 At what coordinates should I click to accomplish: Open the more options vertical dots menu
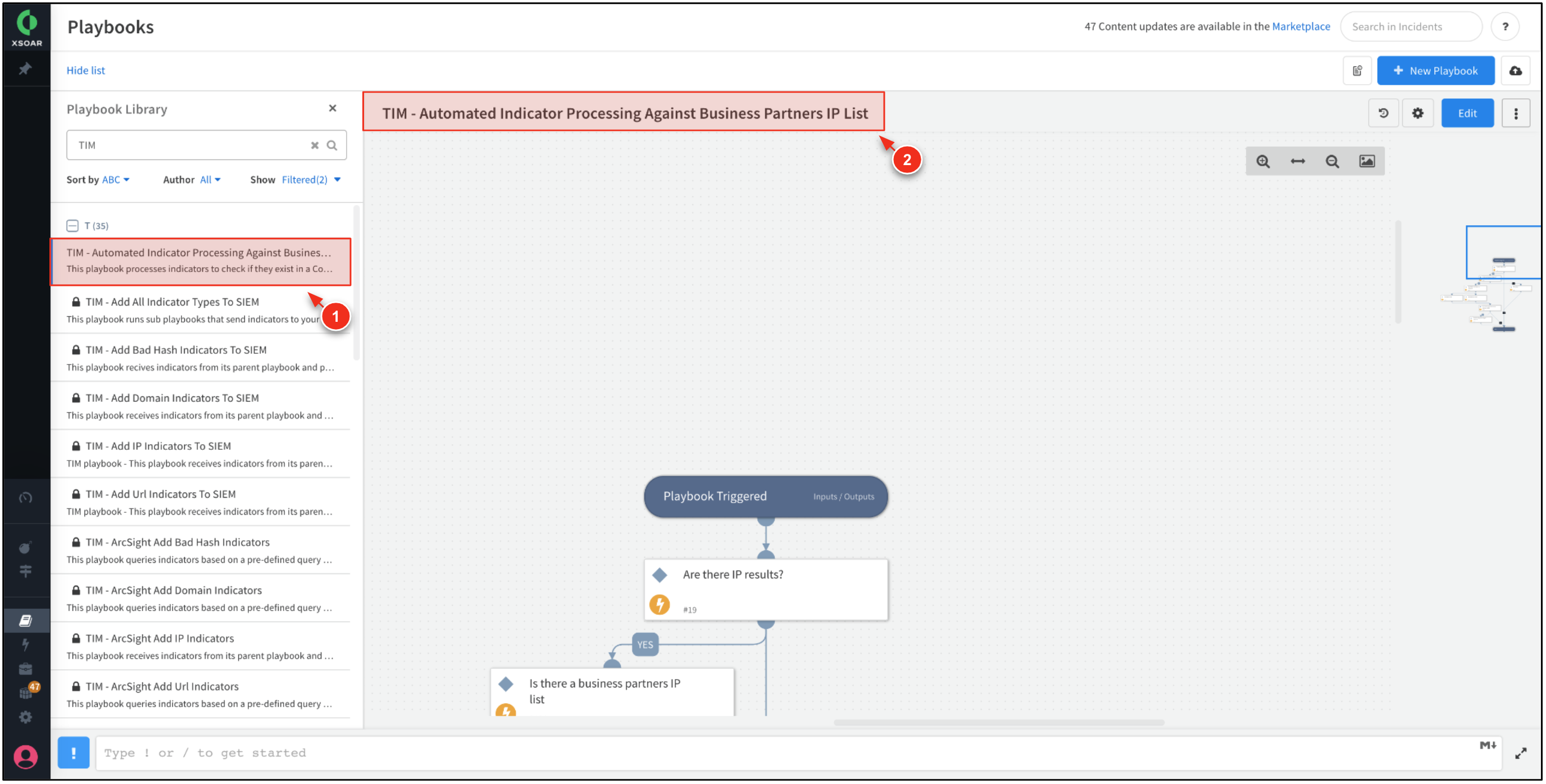click(x=1516, y=113)
